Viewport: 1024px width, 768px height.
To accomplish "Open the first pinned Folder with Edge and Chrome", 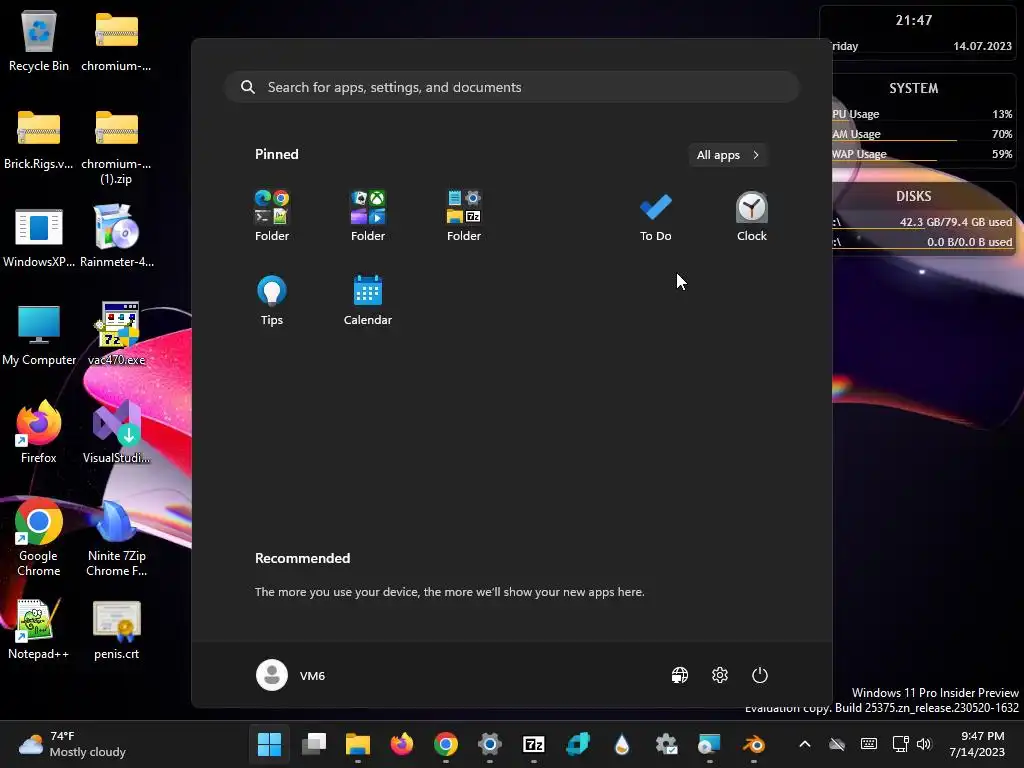I will pyautogui.click(x=272, y=216).
